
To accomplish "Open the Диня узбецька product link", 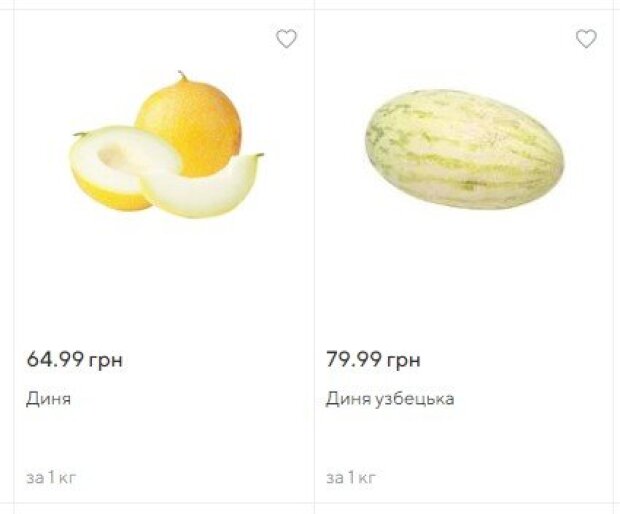I will [390, 399].
